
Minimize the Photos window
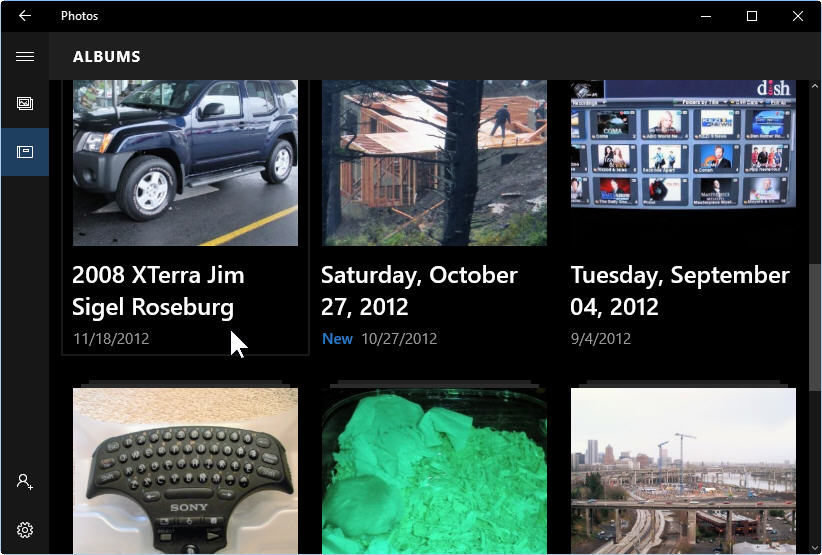[706, 16]
